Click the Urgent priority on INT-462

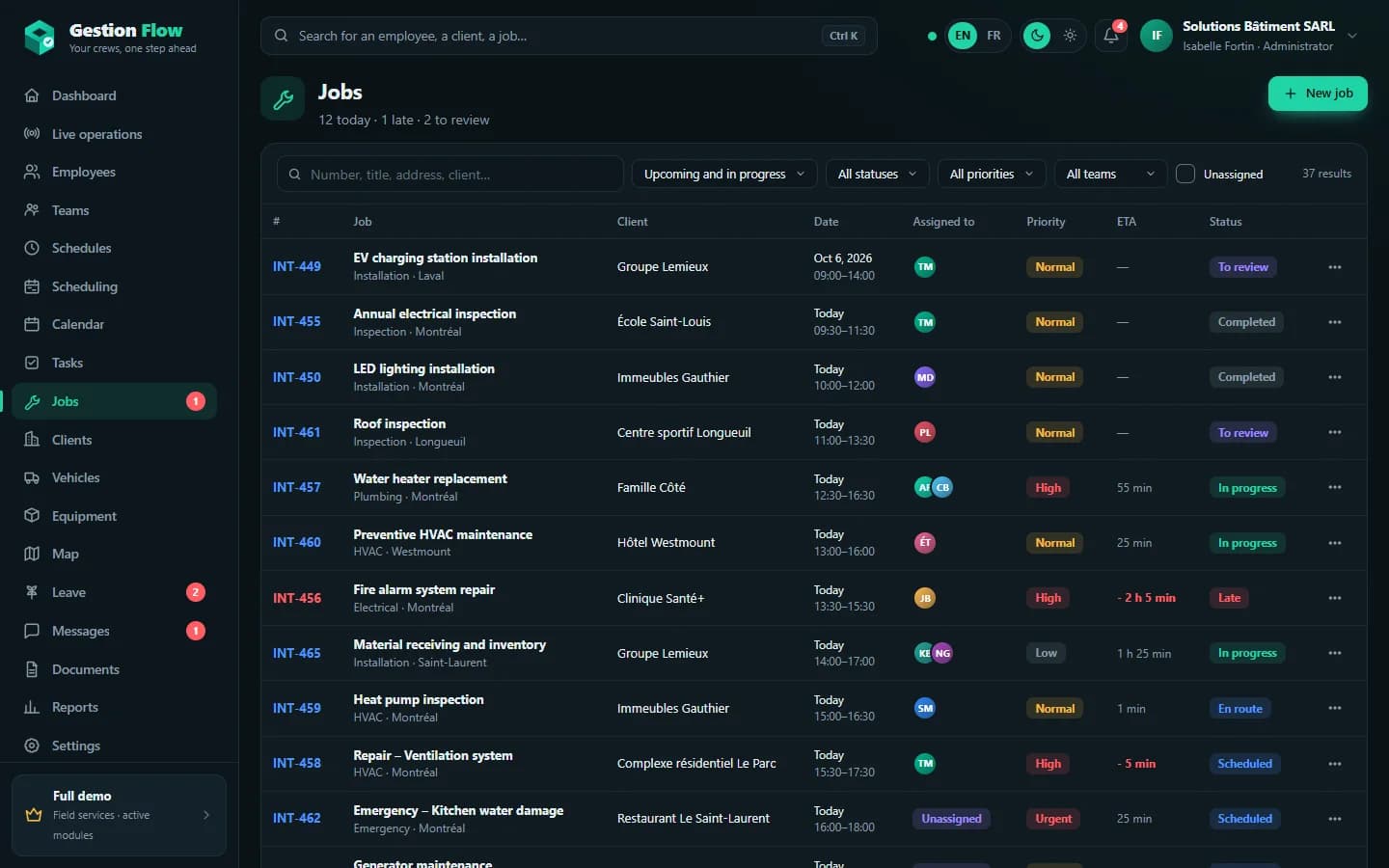coord(1053,819)
